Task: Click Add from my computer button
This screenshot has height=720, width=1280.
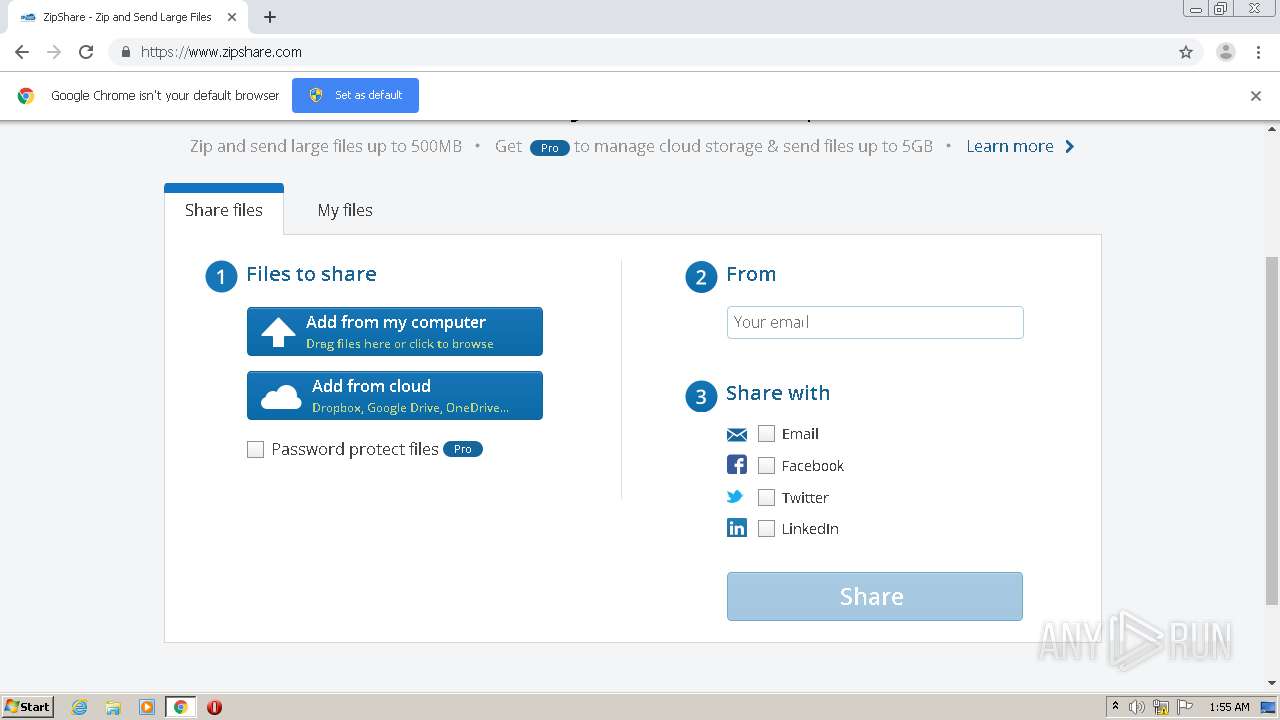Action: pyautogui.click(x=395, y=331)
